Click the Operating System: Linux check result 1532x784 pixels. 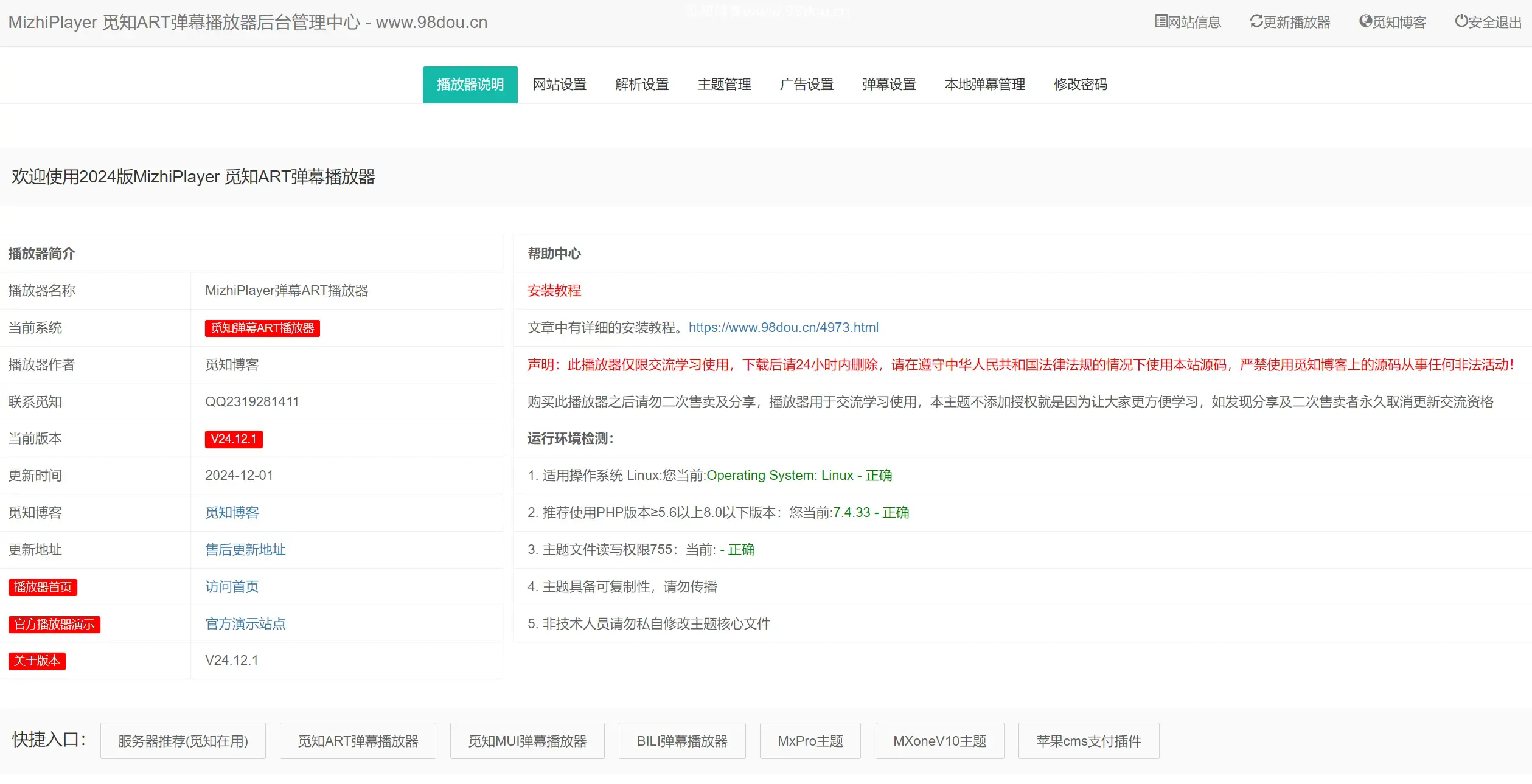[799, 476]
